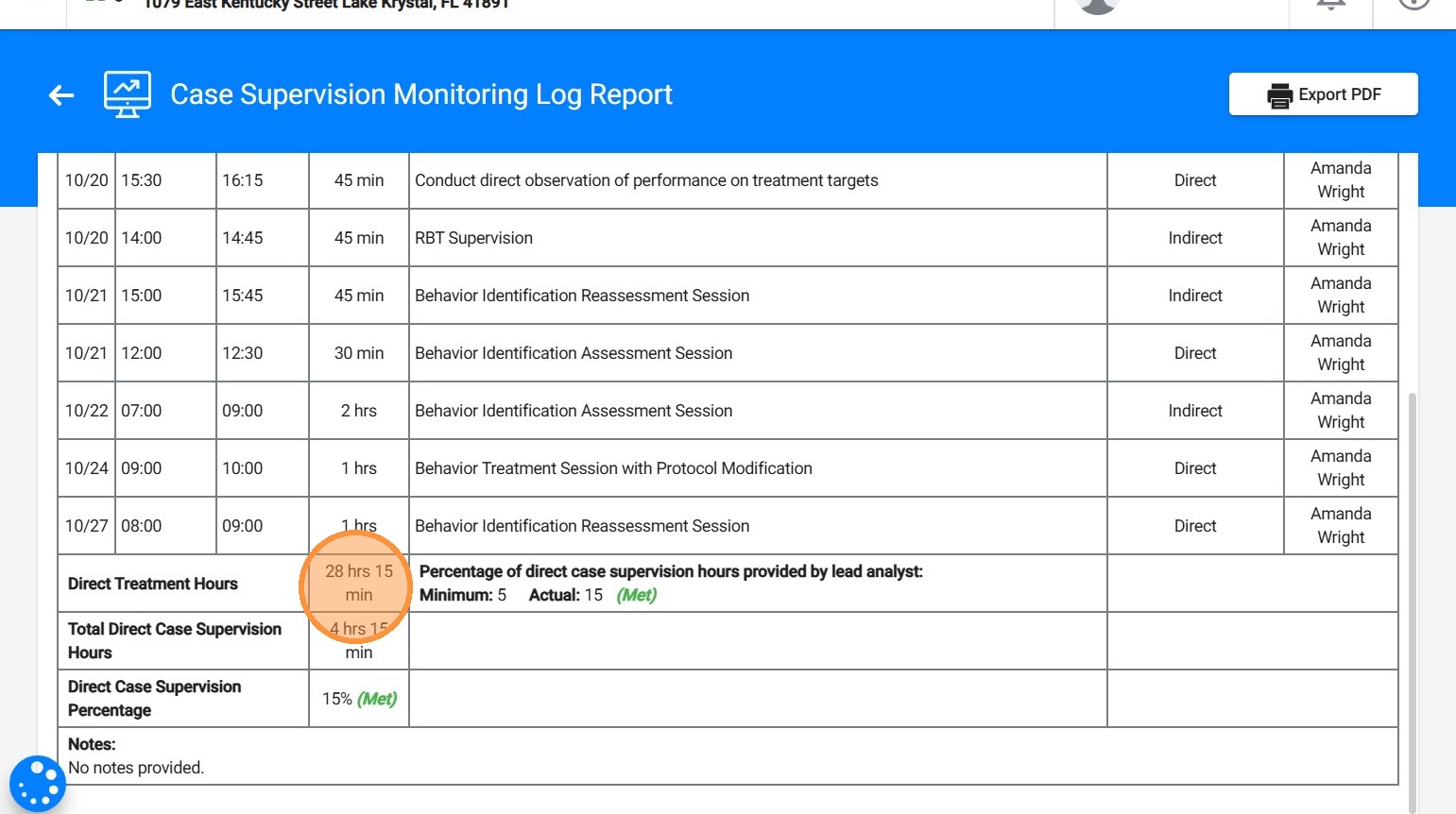1456x814 pixels.
Task: Click the Direct Treatment Hours label
Action: coord(153,584)
